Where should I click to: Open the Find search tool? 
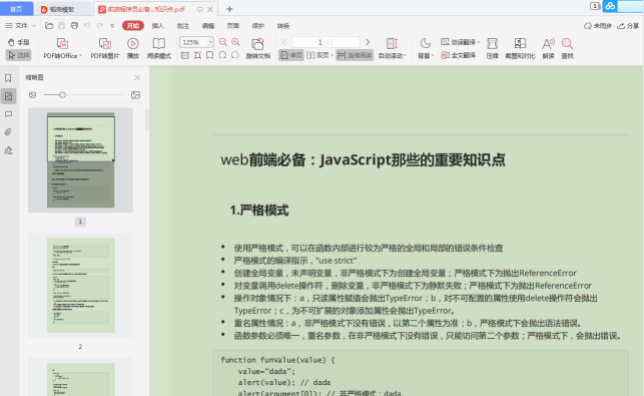tap(567, 48)
